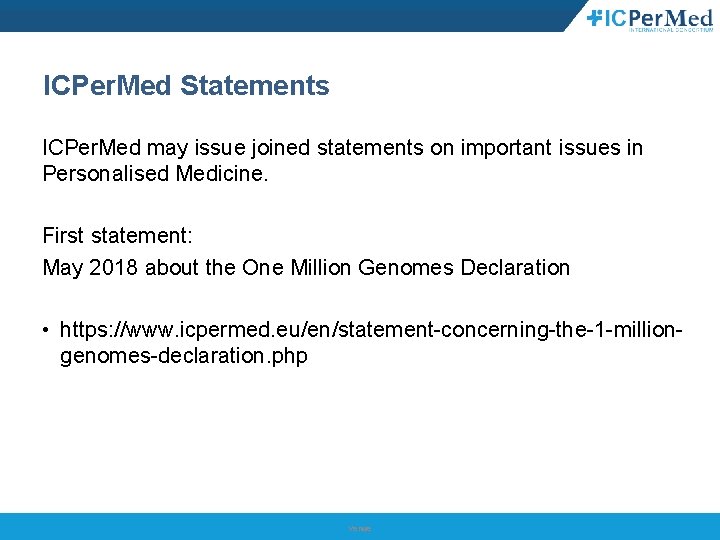This screenshot has width=720, height=540.
Task: Click the small footer text at bottom center
Action: click(360, 529)
